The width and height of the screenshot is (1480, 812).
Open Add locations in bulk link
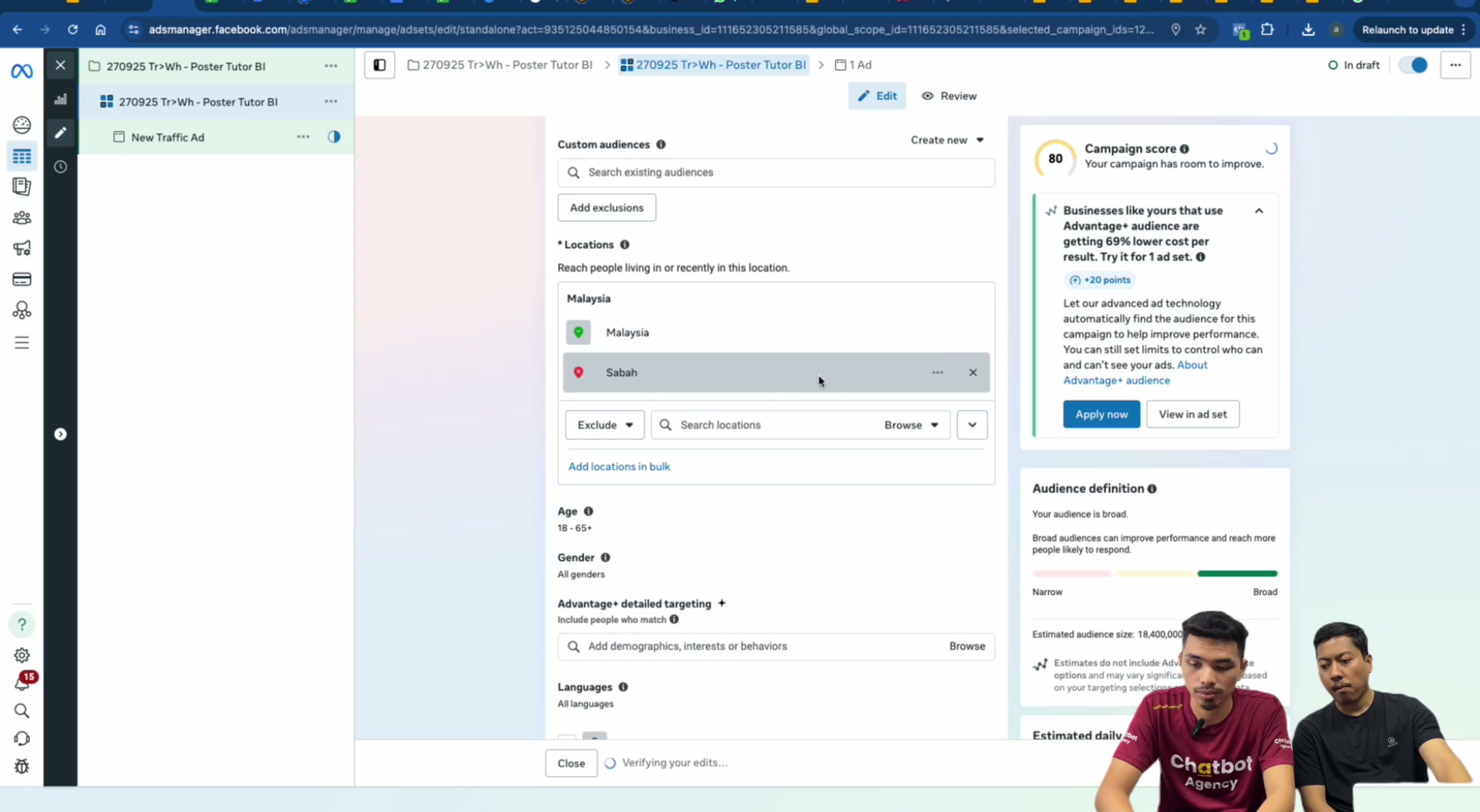pos(619,466)
